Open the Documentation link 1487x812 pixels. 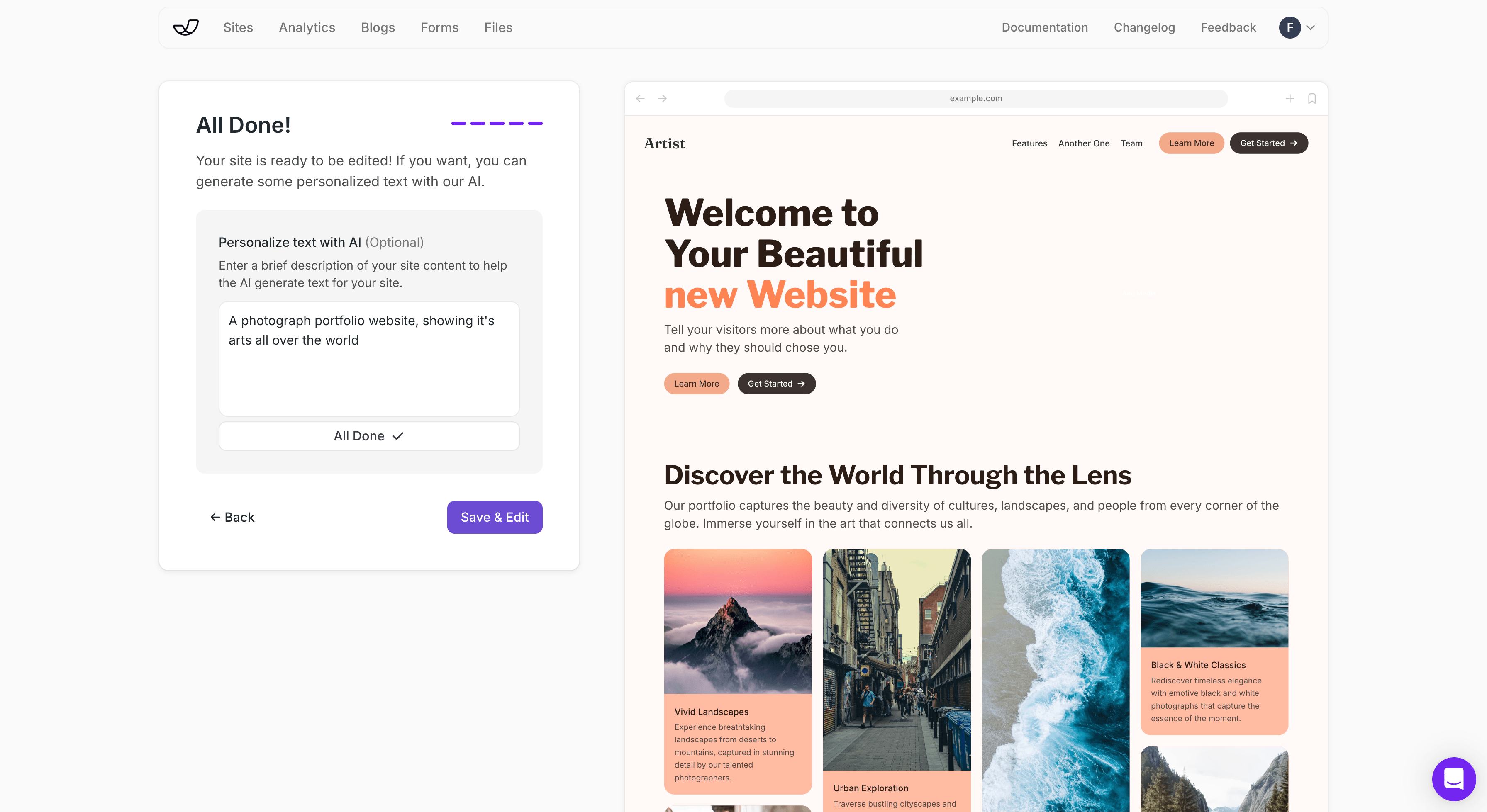pos(1045,28)
